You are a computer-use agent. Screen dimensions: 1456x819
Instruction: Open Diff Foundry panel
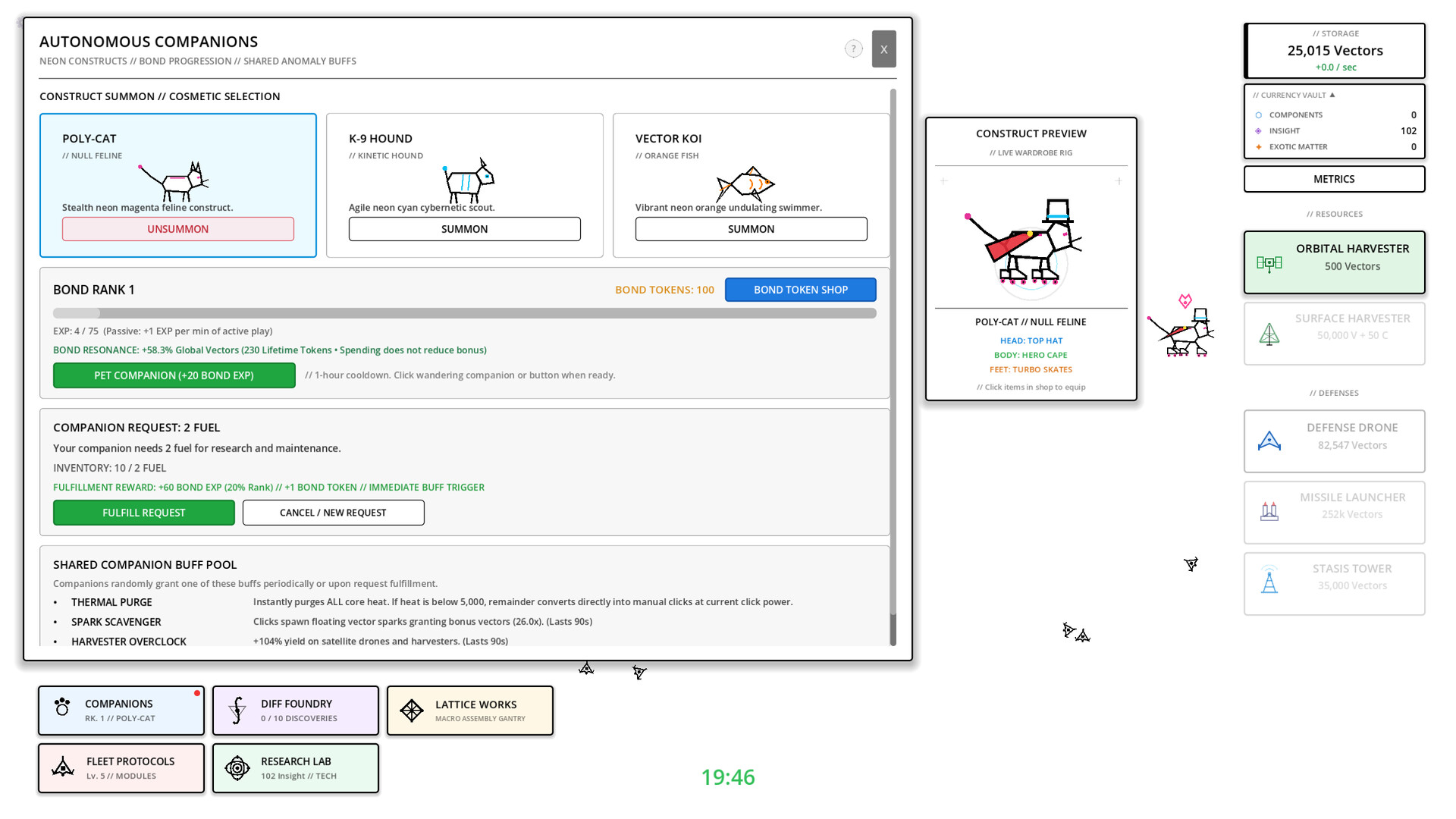click(296, 711)
